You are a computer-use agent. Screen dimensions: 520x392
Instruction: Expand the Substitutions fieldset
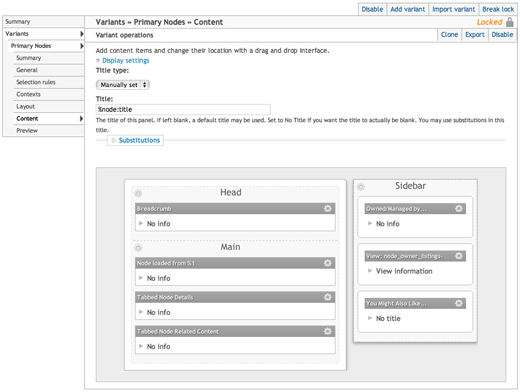(x=139, y=140)
